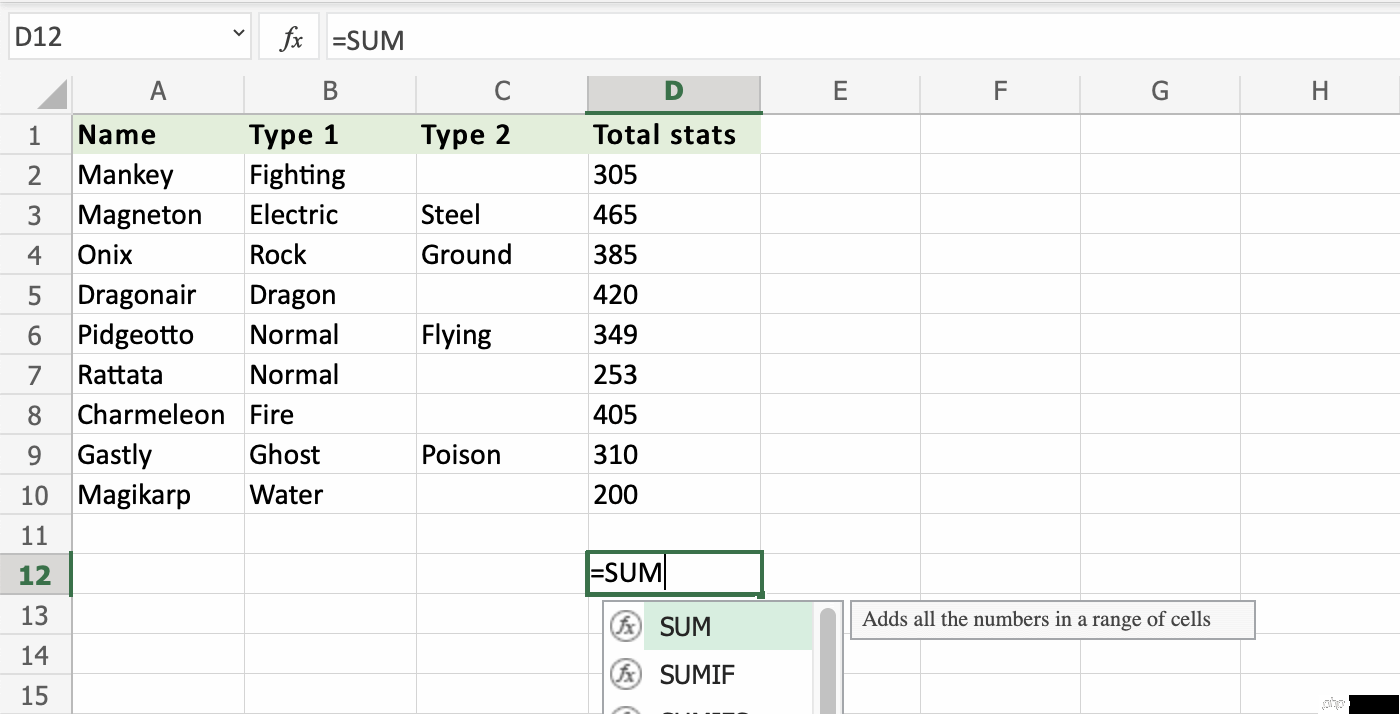Image resolution: width=1400 pixels, height=714 pixels.
Task: Click the Type 1 header cell
Action: (x=330, y=135)
